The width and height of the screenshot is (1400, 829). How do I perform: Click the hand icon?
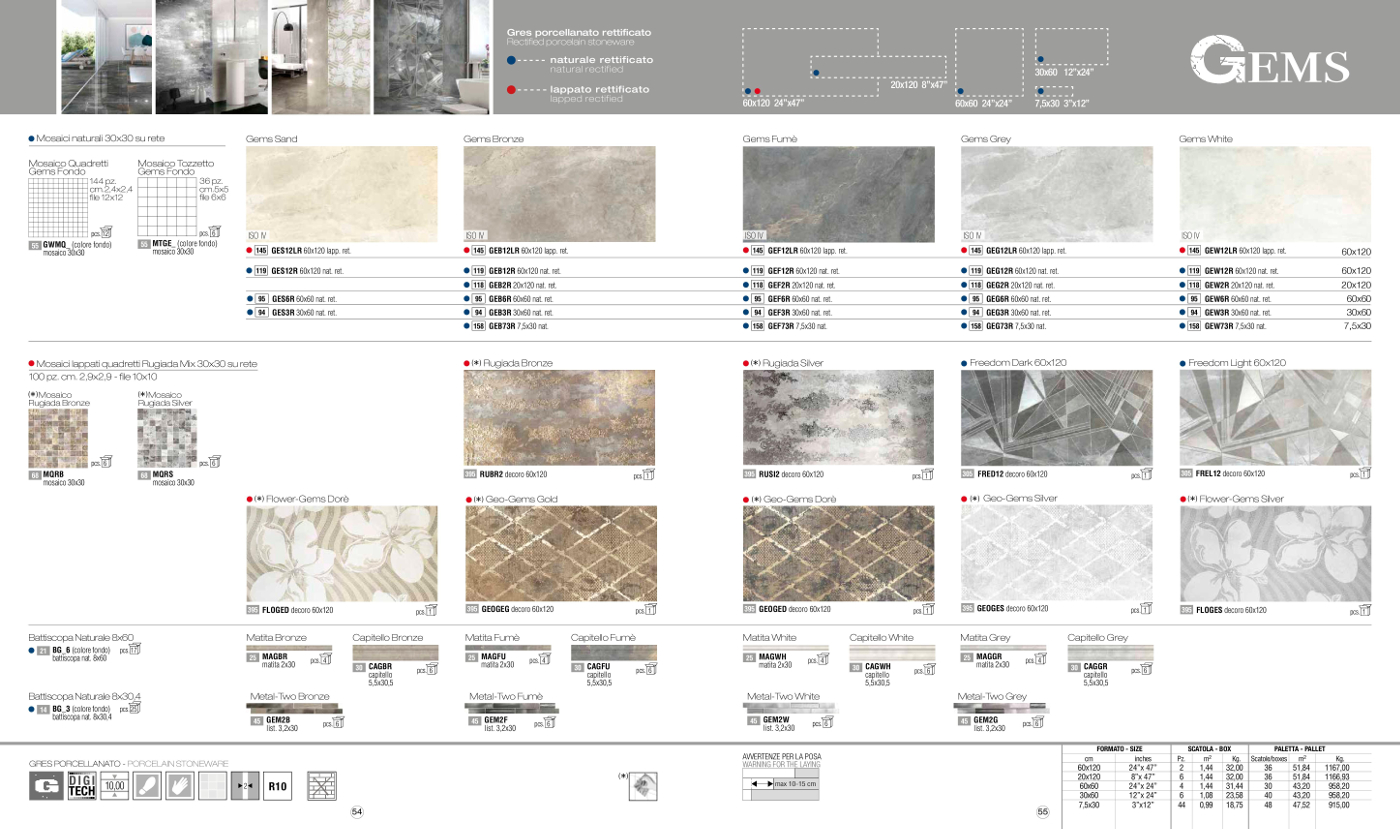(x=180, y=787)
